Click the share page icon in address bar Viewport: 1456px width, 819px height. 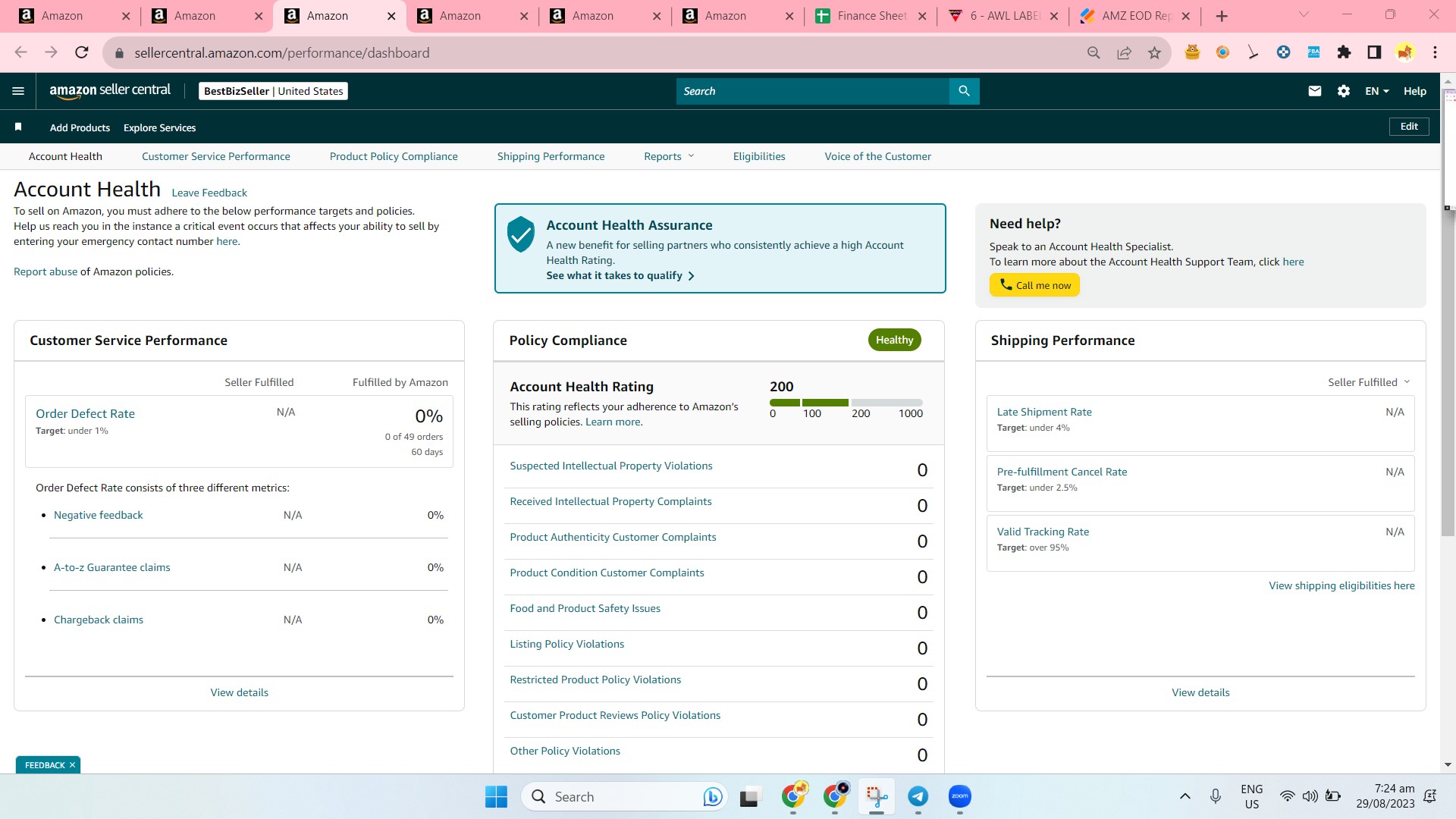[x=1124, y=52]
